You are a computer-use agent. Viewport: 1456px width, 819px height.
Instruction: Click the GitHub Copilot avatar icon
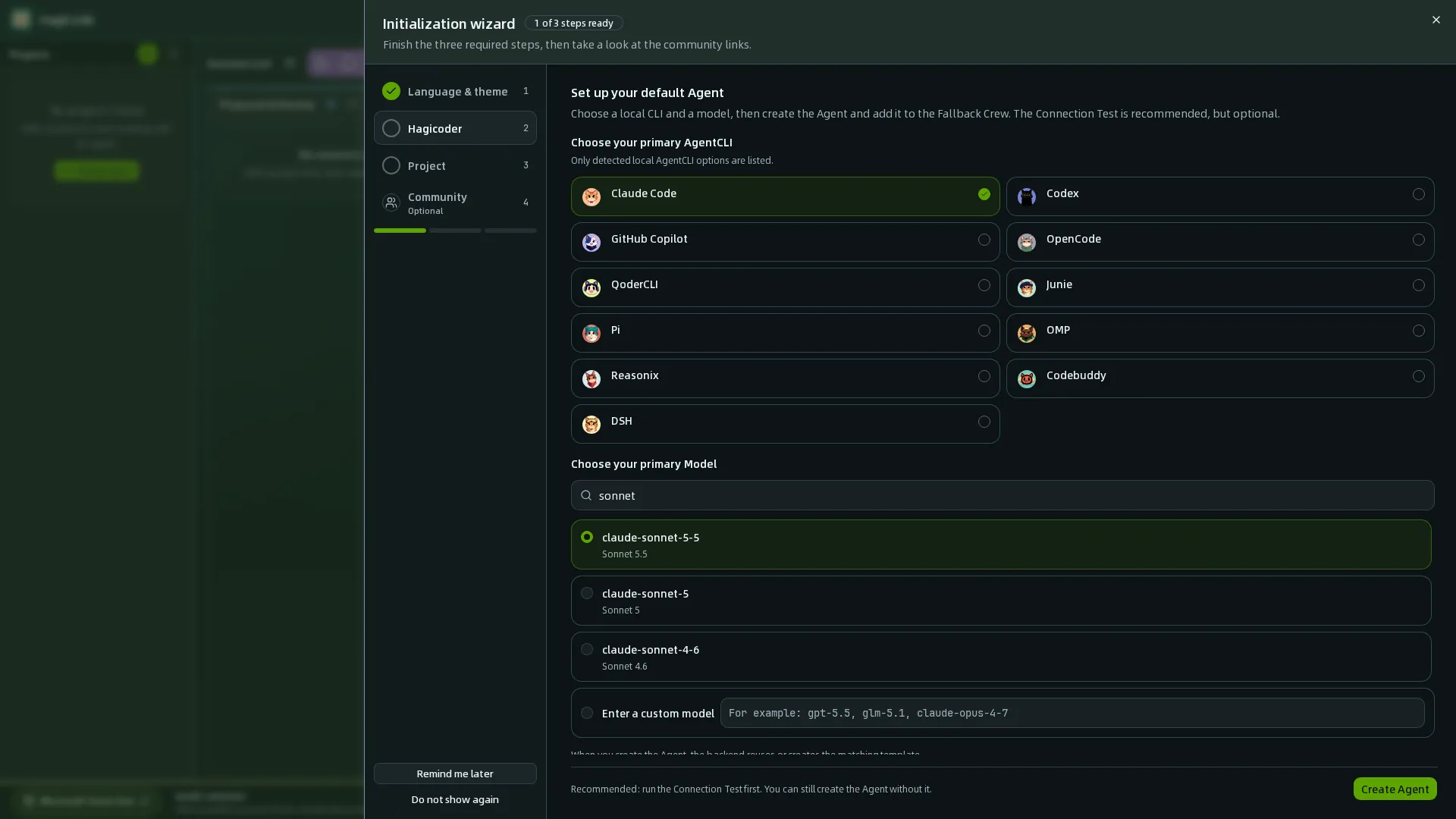[591, 242]
